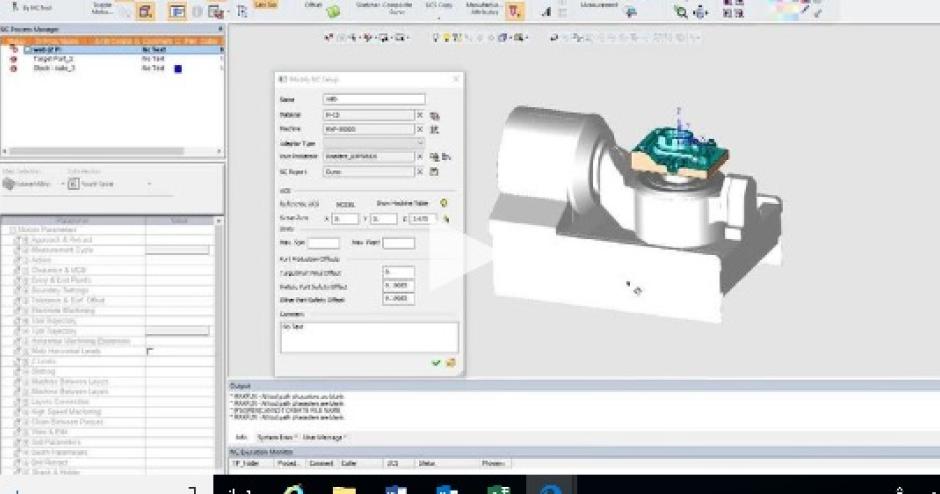Switch to the System Error tab
Viewport: 940px width, 494px height.
pos(276,437)
